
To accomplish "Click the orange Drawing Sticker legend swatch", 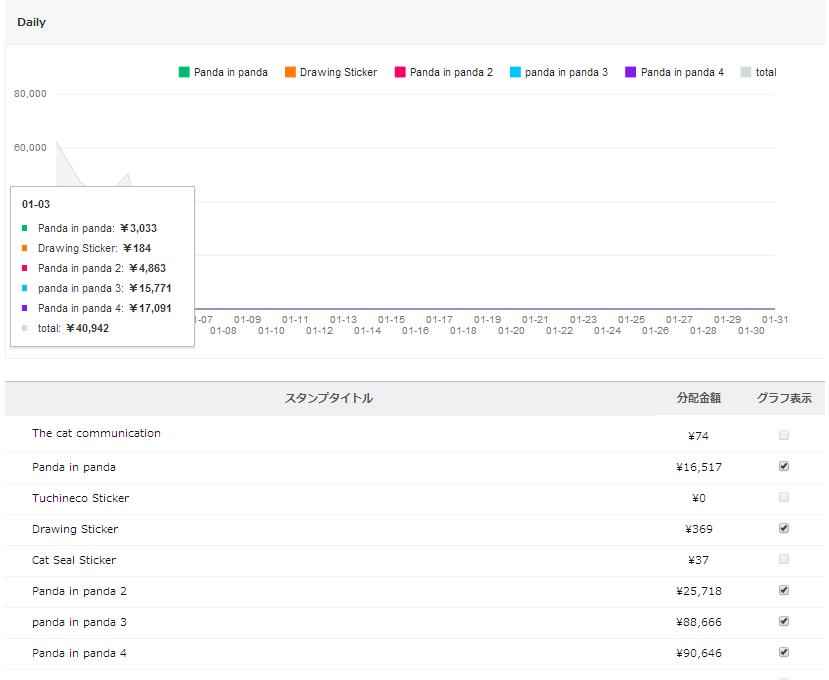I will tap(290, 72).
